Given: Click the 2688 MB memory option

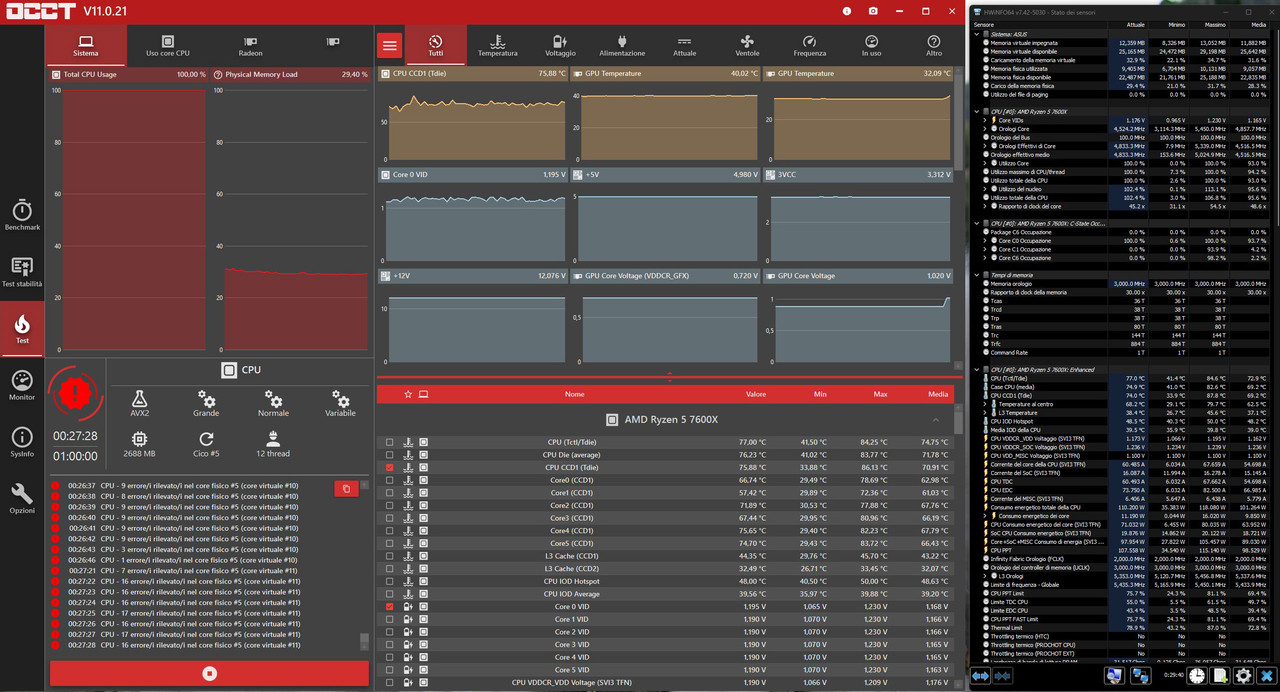Looking at the screenshot, I should point(139,444).
